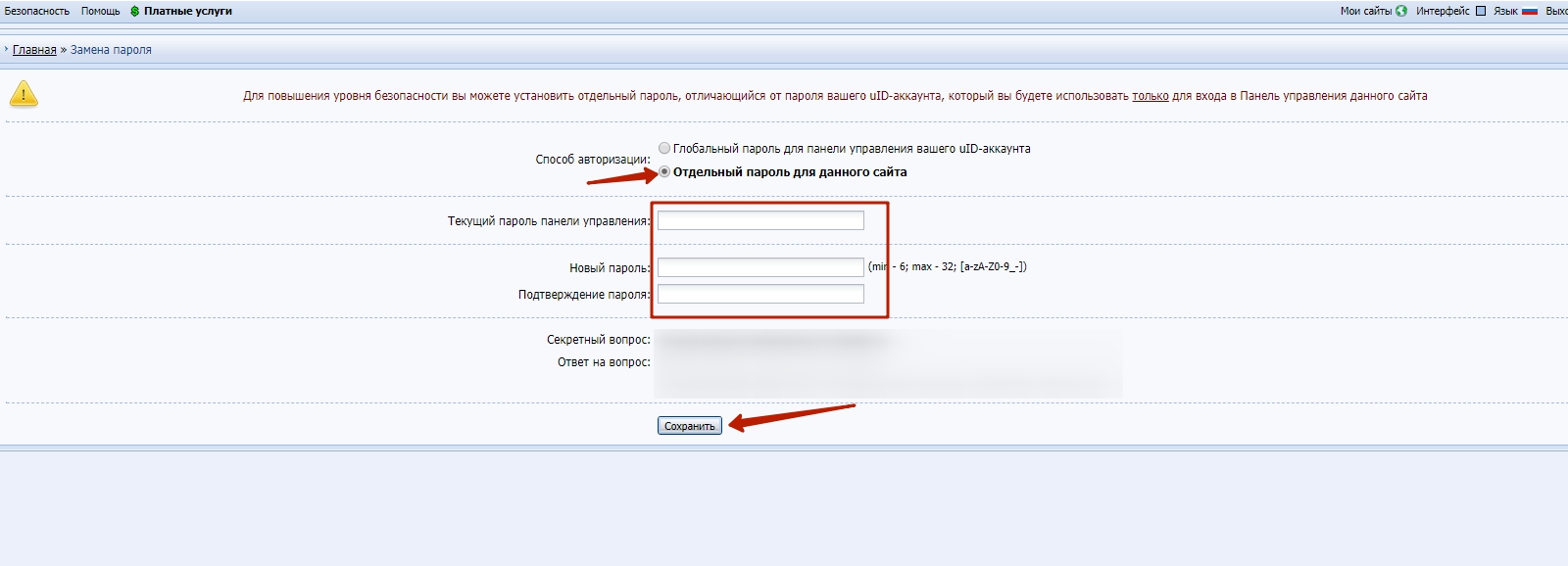This screenshot has height=566, width=1568.
Task: Click the breadcrumb arrow before Главная
Action: point(6,49)
